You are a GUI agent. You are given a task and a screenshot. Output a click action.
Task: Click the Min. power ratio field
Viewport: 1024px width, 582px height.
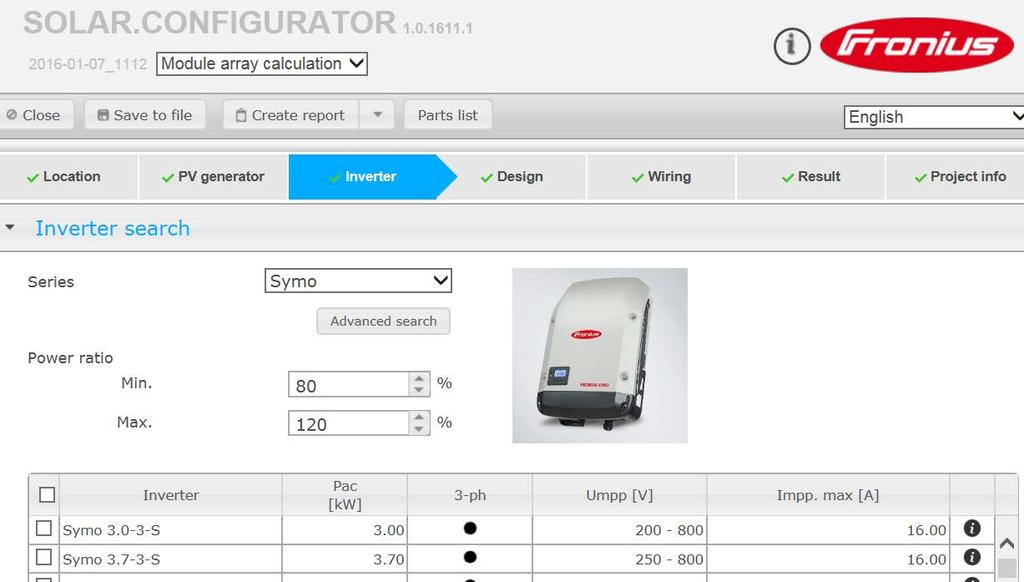click(349, 385)
